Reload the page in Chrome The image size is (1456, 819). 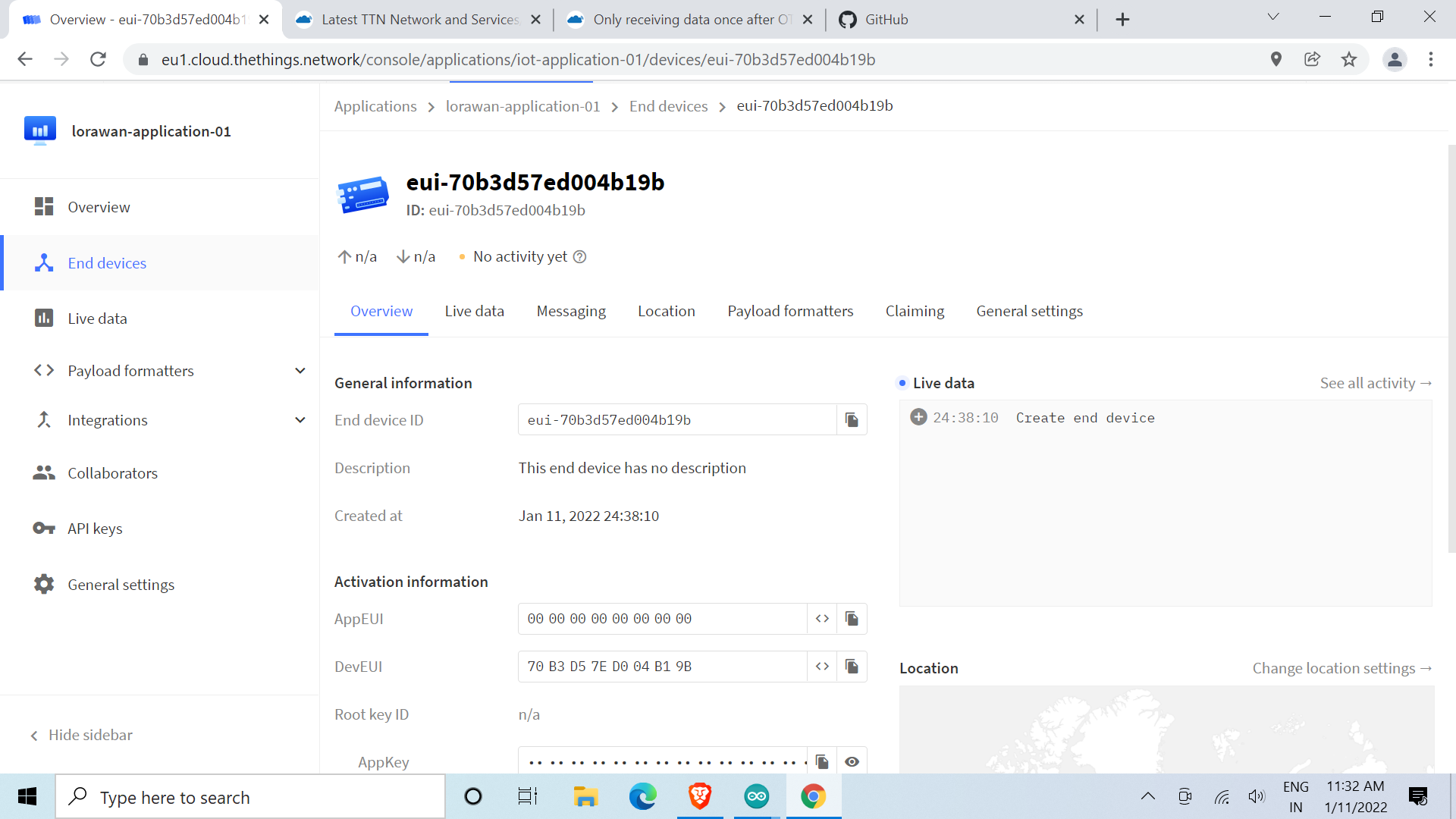pos(98,59)
